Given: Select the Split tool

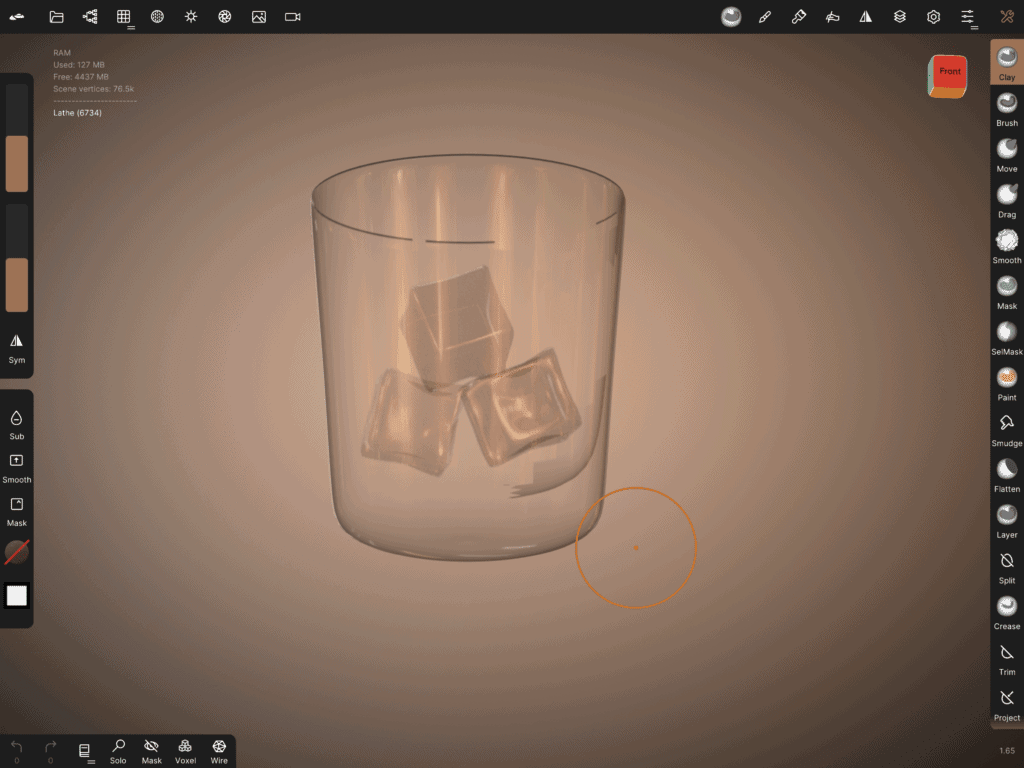Looking at the screenshot, I should (1007, 564).
